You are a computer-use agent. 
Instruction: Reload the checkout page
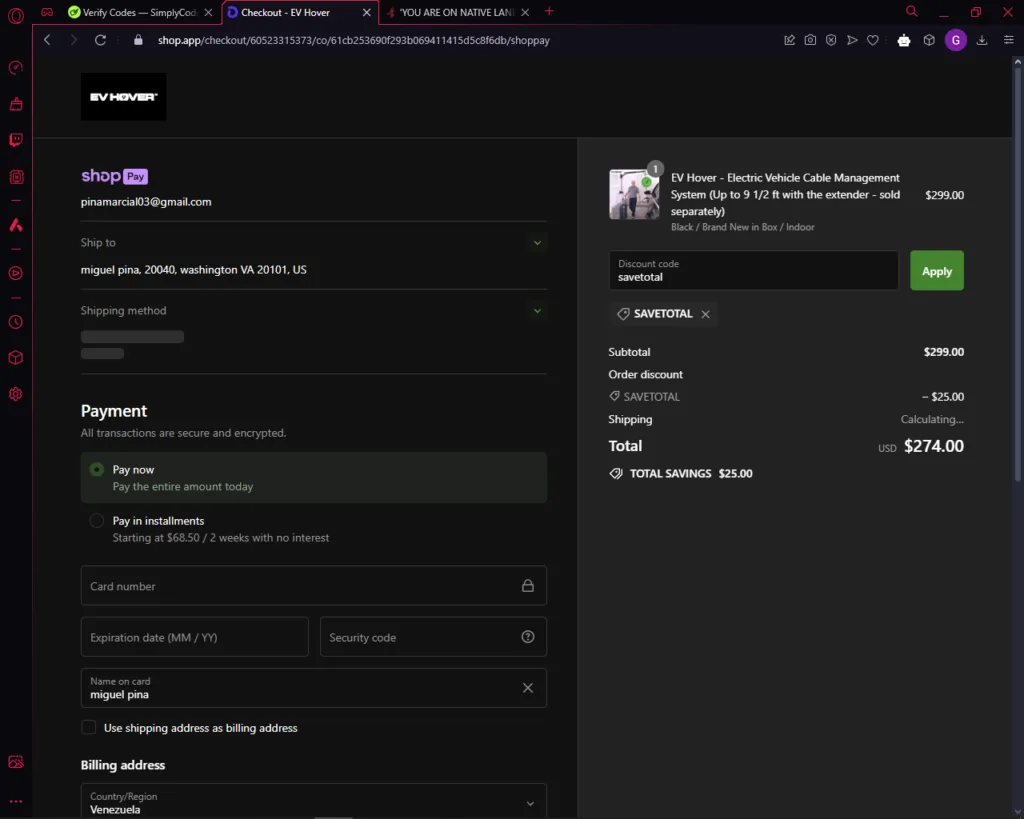pyautogui.click(x=100, y=40)
